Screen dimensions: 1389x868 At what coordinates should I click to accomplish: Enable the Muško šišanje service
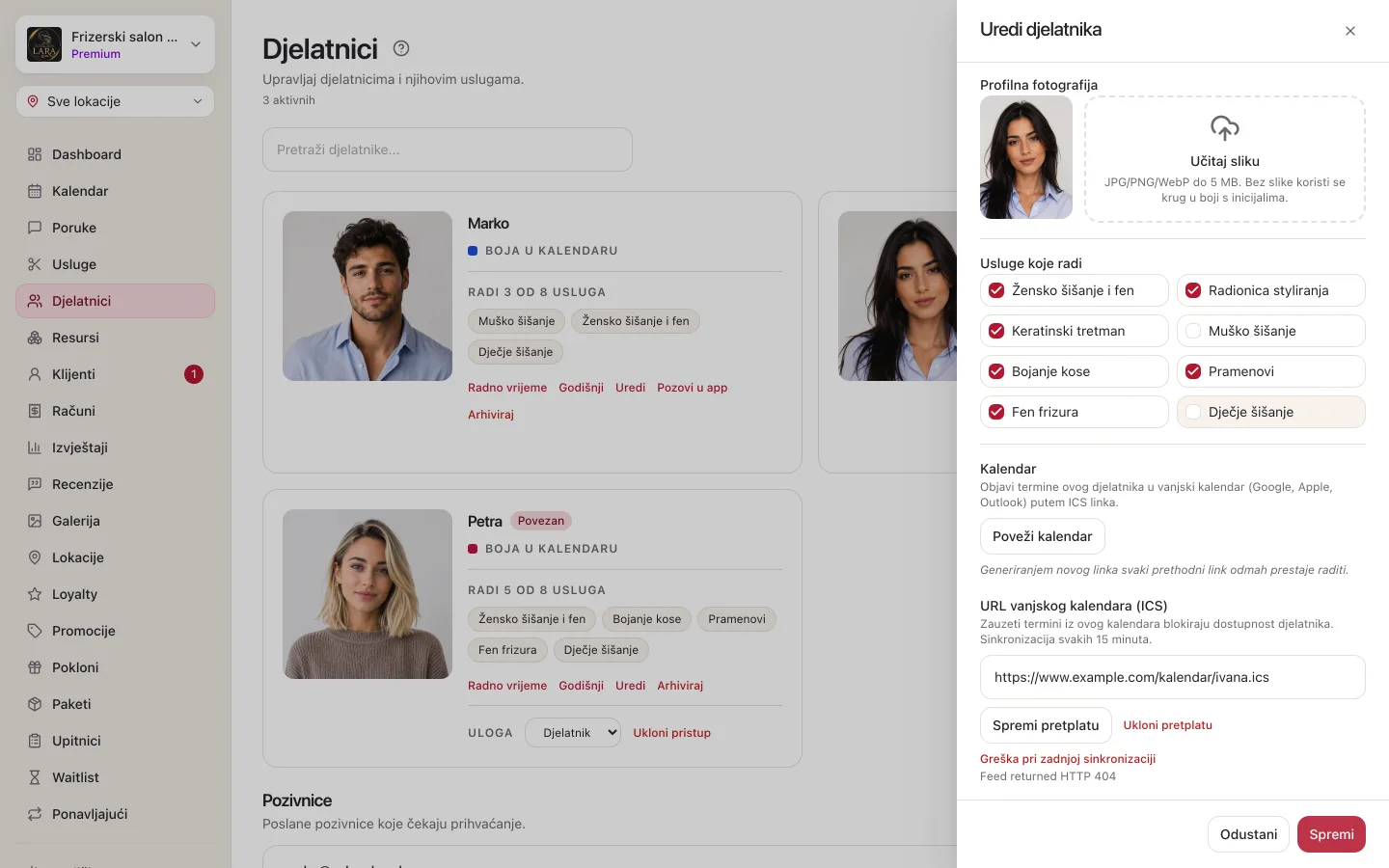(x=1193, y=331)
